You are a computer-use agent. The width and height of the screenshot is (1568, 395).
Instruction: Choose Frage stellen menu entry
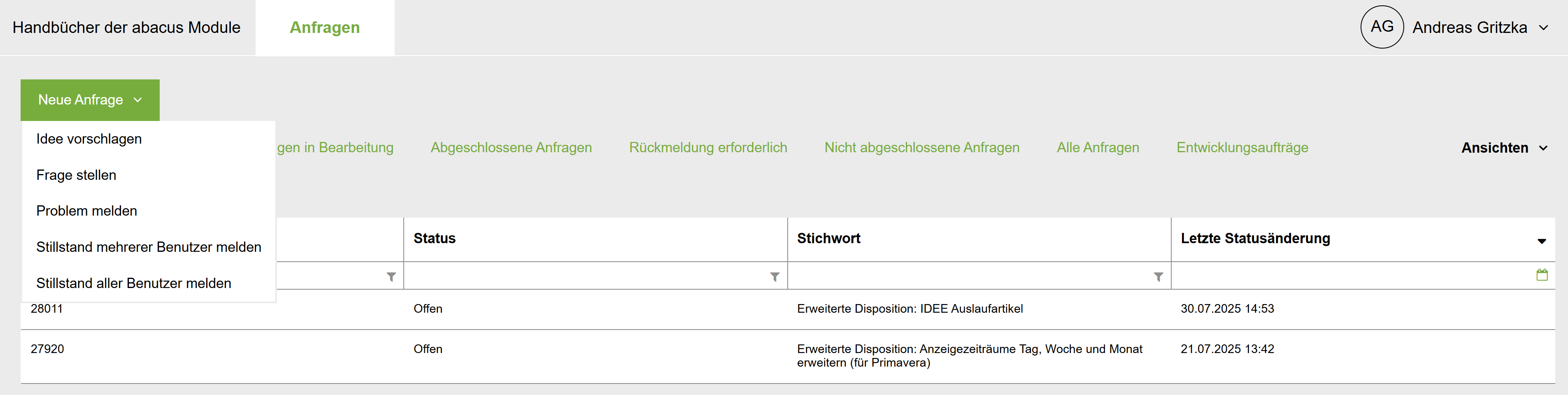[76, 175]
